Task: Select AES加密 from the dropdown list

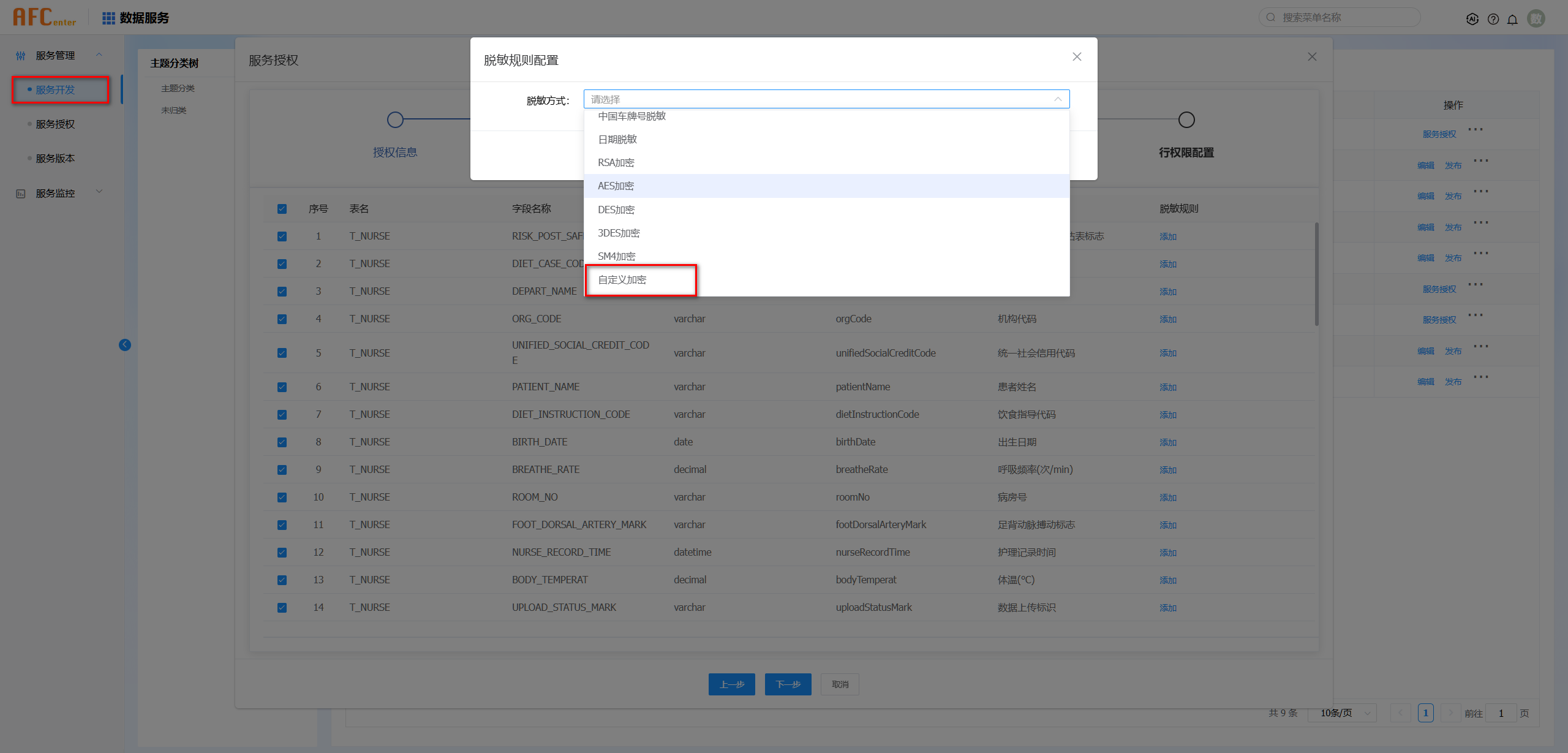Action: (x=616, y=186)
